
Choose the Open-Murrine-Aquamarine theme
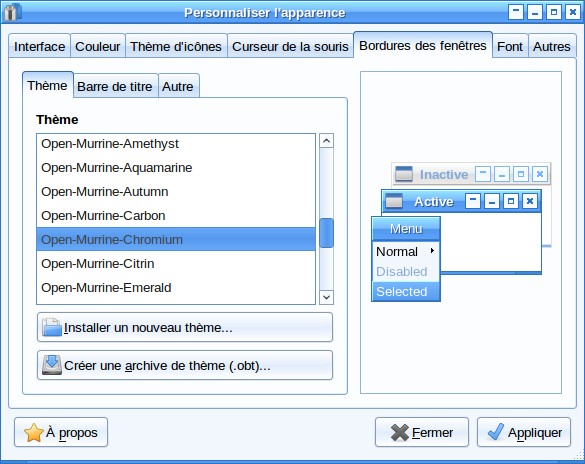click(x=176, y=167)
